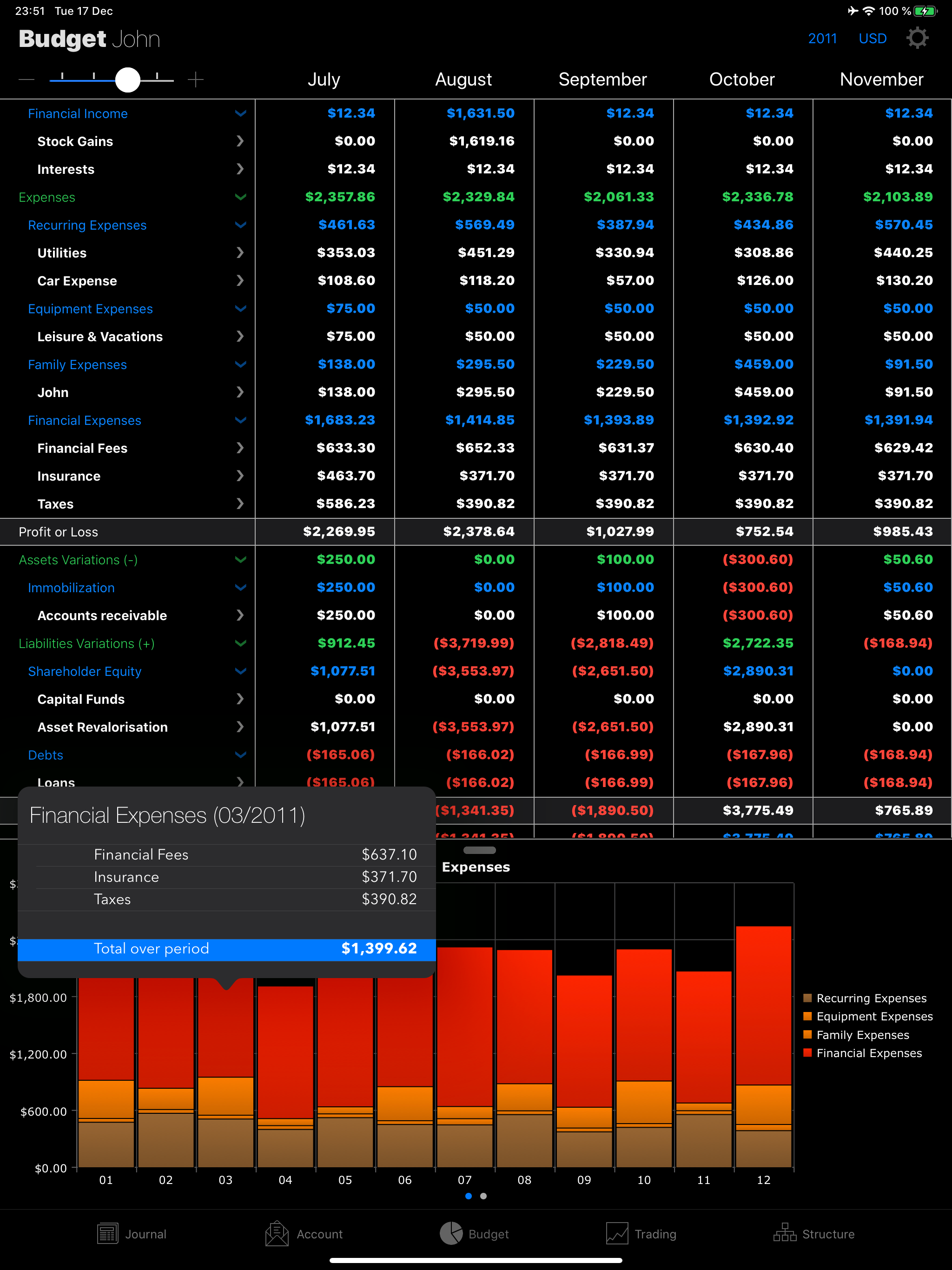Collapse the Recurring Expenses group
Image resolution: width=952 pixels, height=1270 pixels.
point(241,225)
